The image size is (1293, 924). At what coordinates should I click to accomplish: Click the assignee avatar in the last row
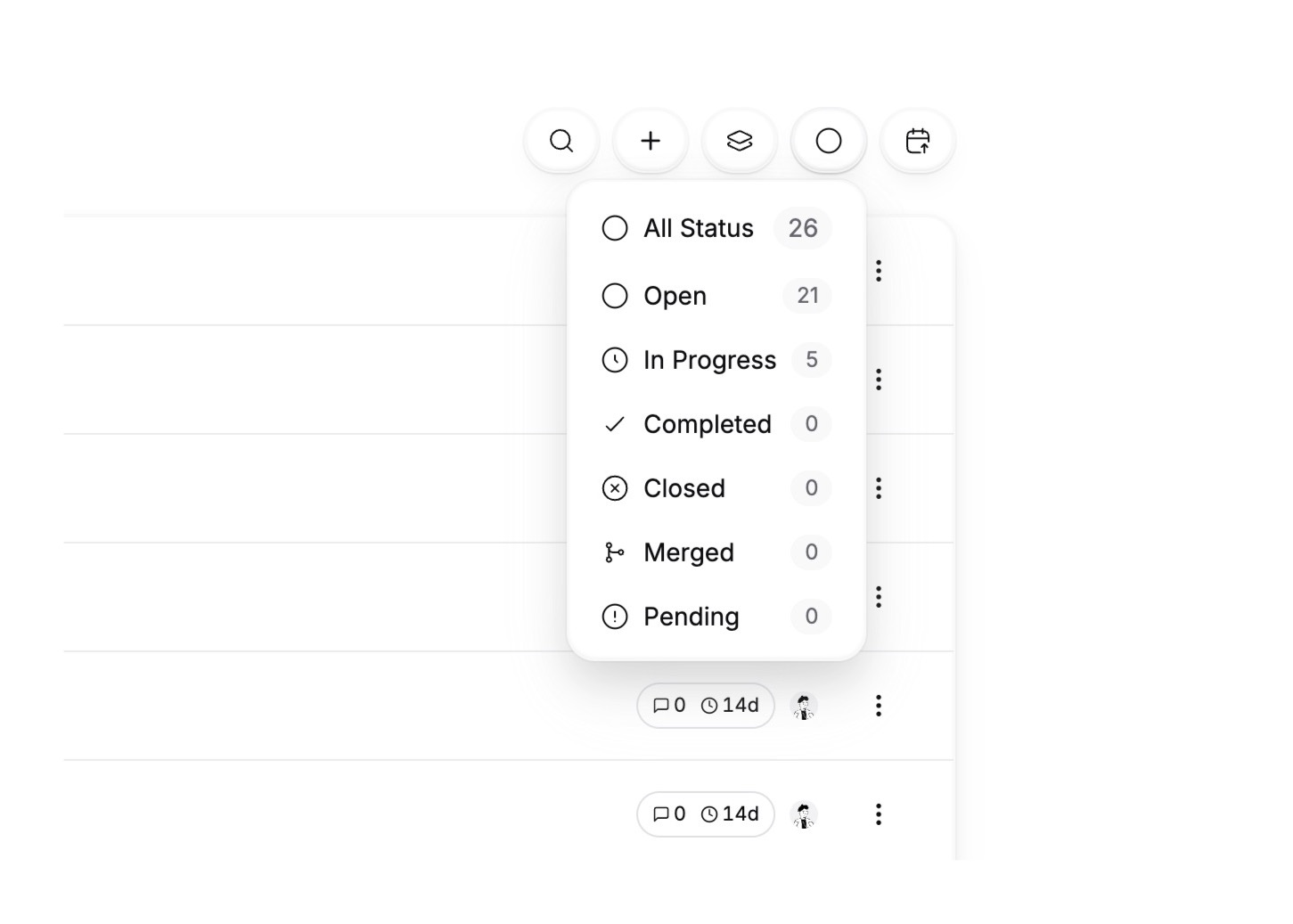804,814
